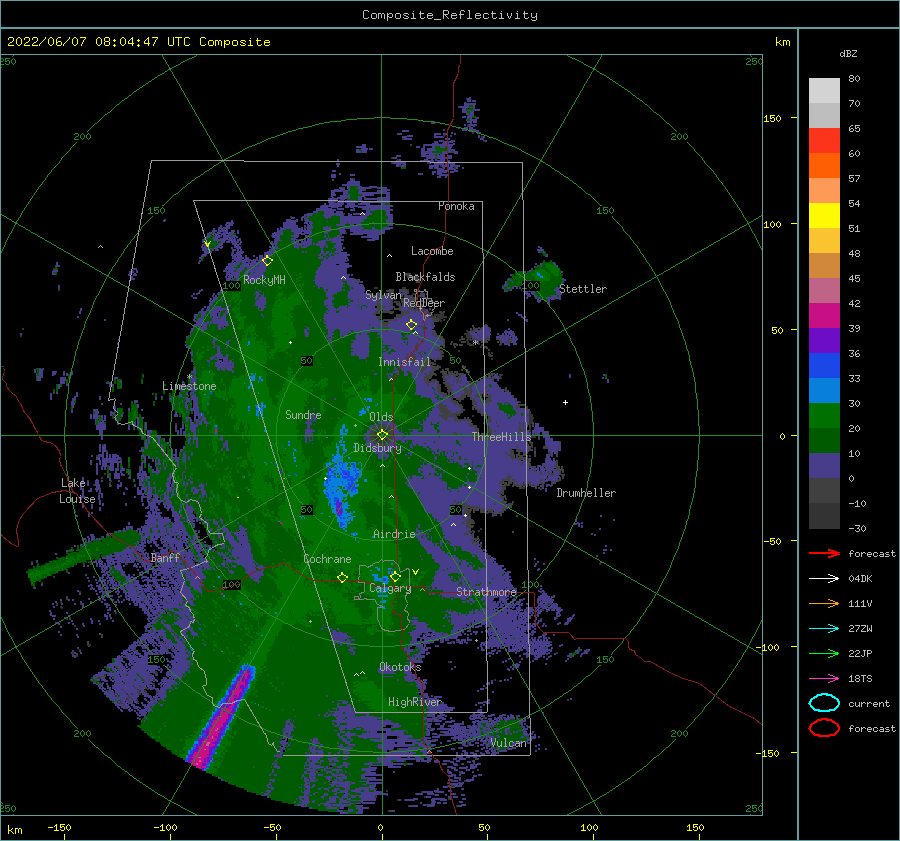Click the cyan current ellipse icon
900x841 pixels.
coord(824,703)
